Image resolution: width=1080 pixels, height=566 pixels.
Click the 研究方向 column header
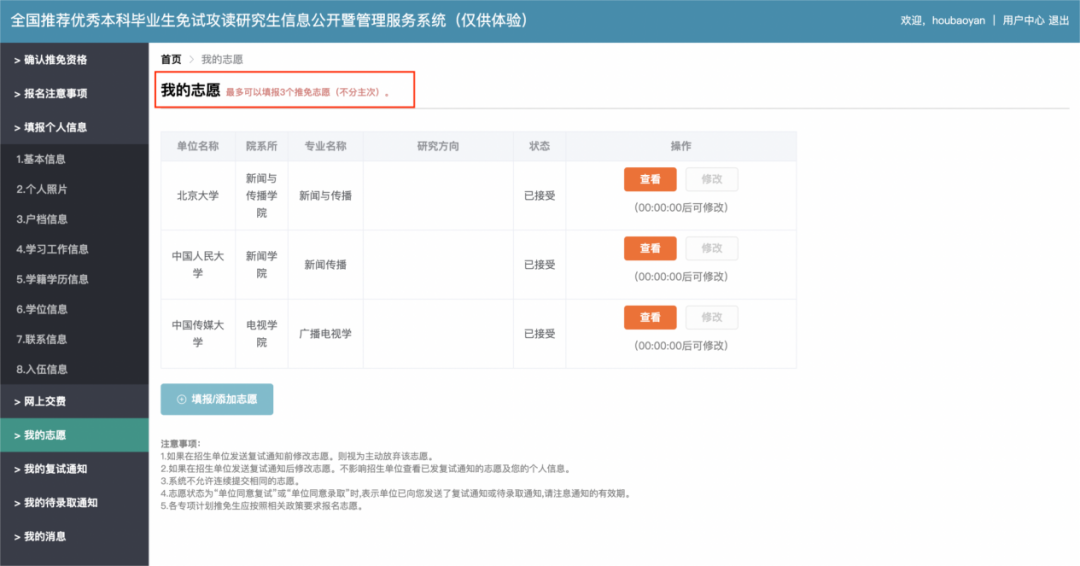coord(438,146)
